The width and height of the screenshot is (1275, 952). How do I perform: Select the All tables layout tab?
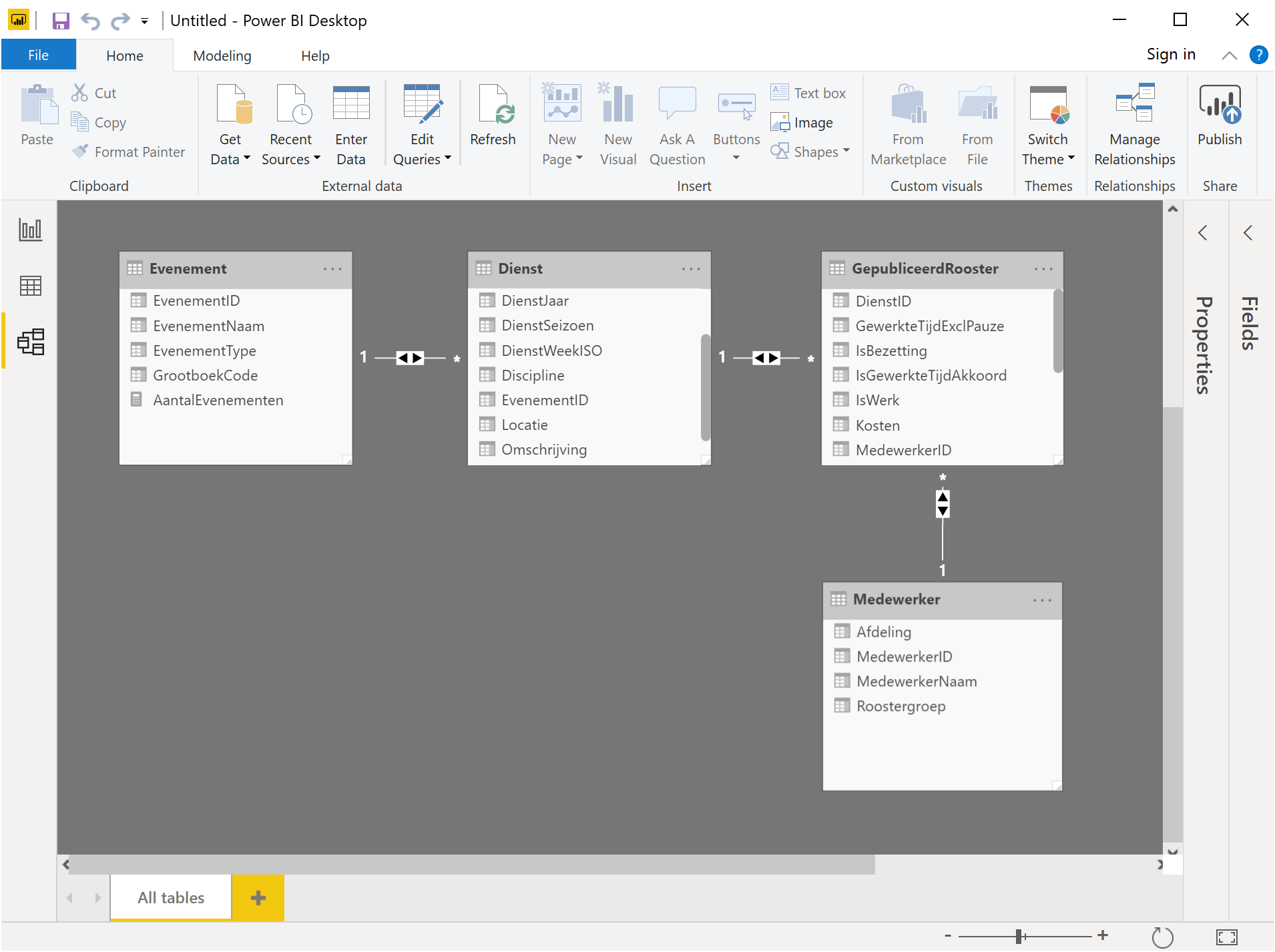(x=171, y=898)
